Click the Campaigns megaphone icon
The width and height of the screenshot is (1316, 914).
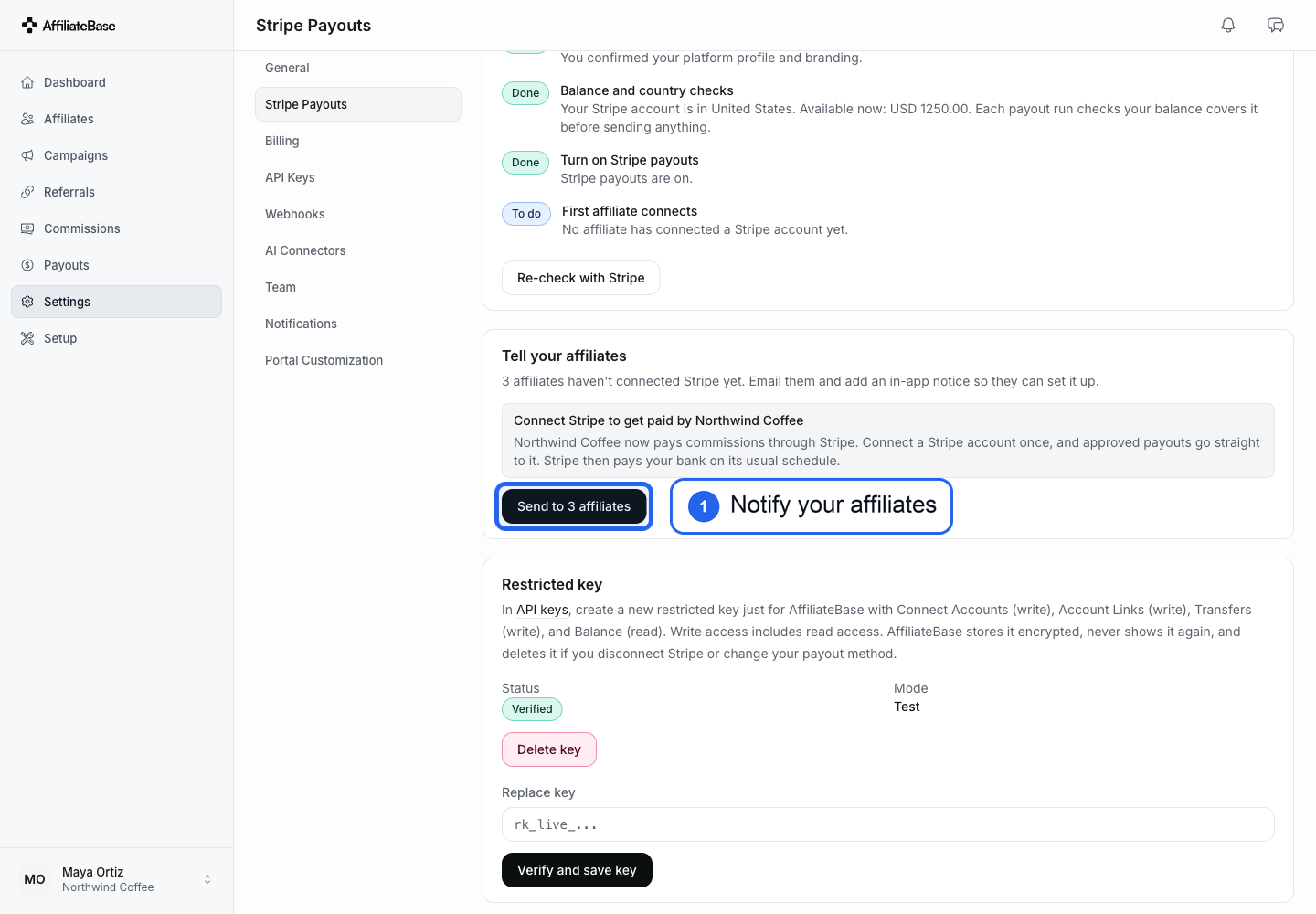click(x=27, y=155)
